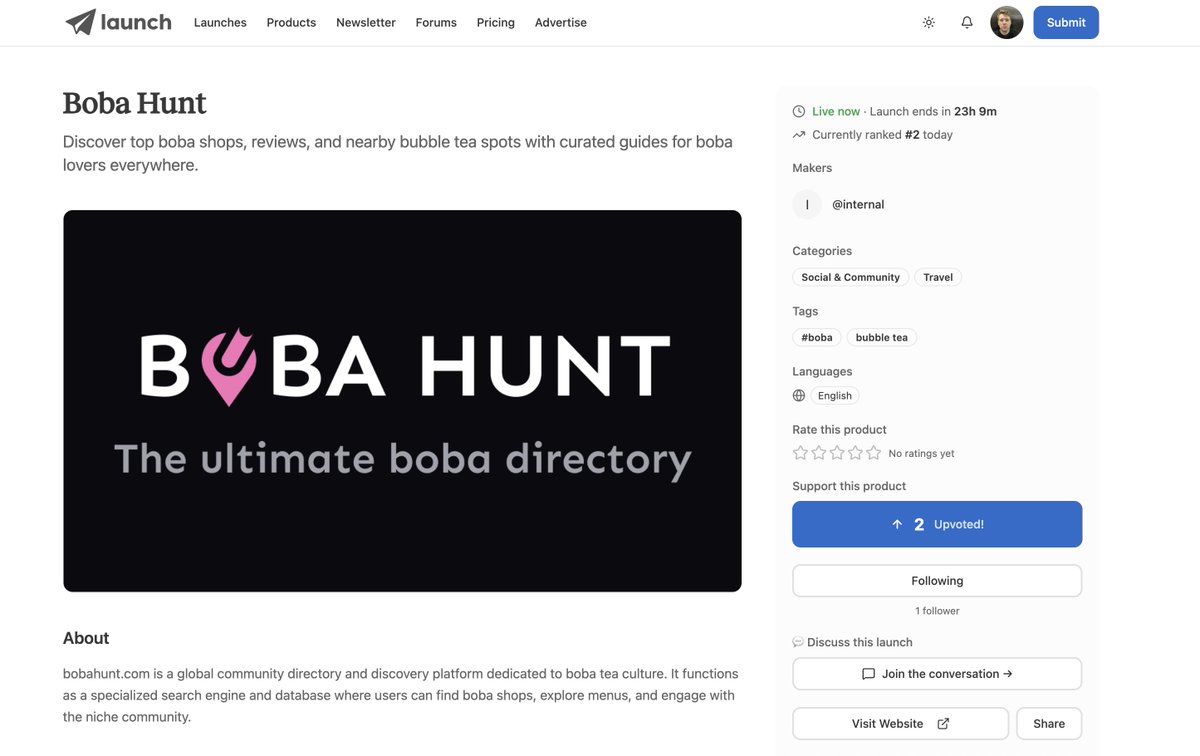
Task: Select the Travel category chip
Action: point(938,277)
